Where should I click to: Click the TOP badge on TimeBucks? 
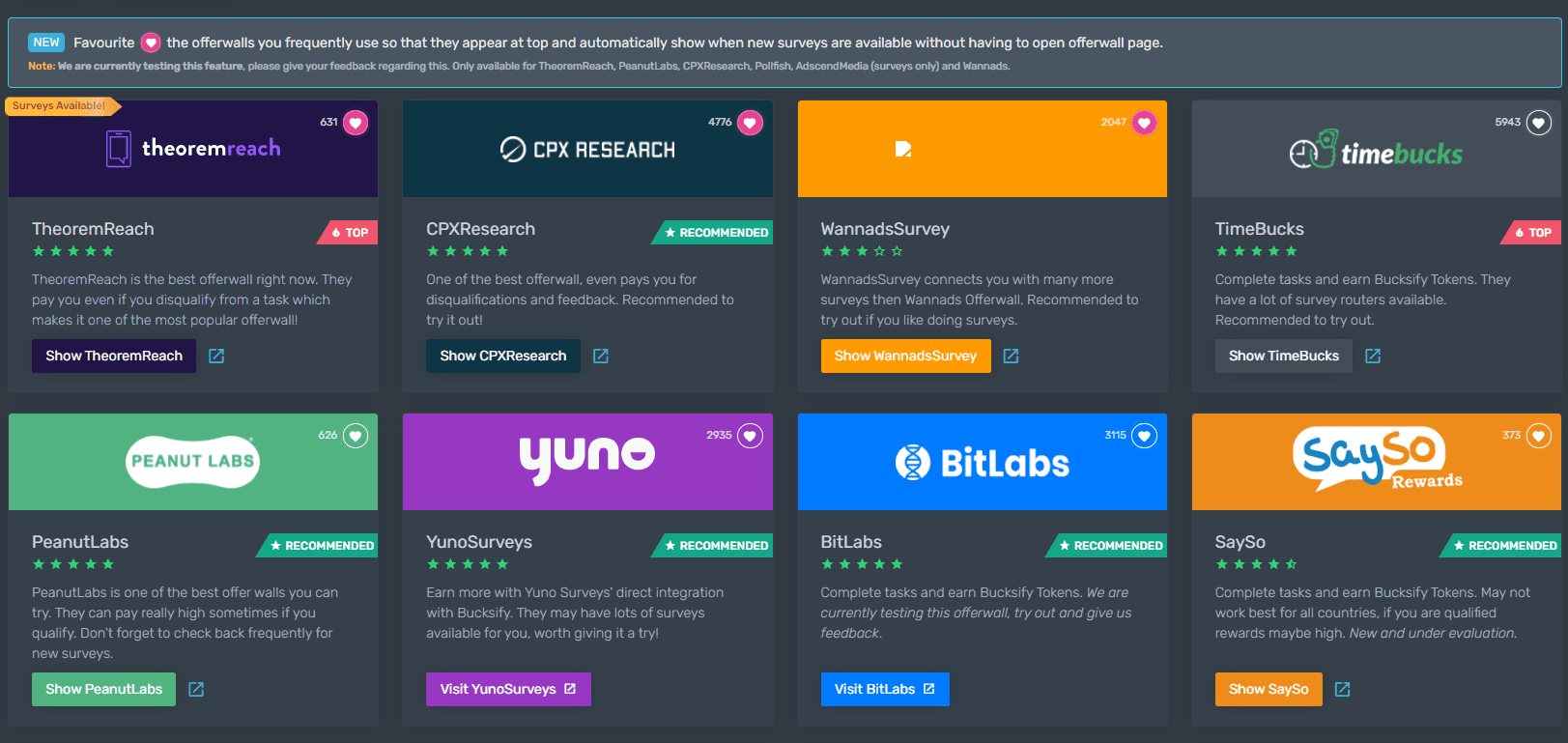pyautogui.click(x=1532, y=233)
